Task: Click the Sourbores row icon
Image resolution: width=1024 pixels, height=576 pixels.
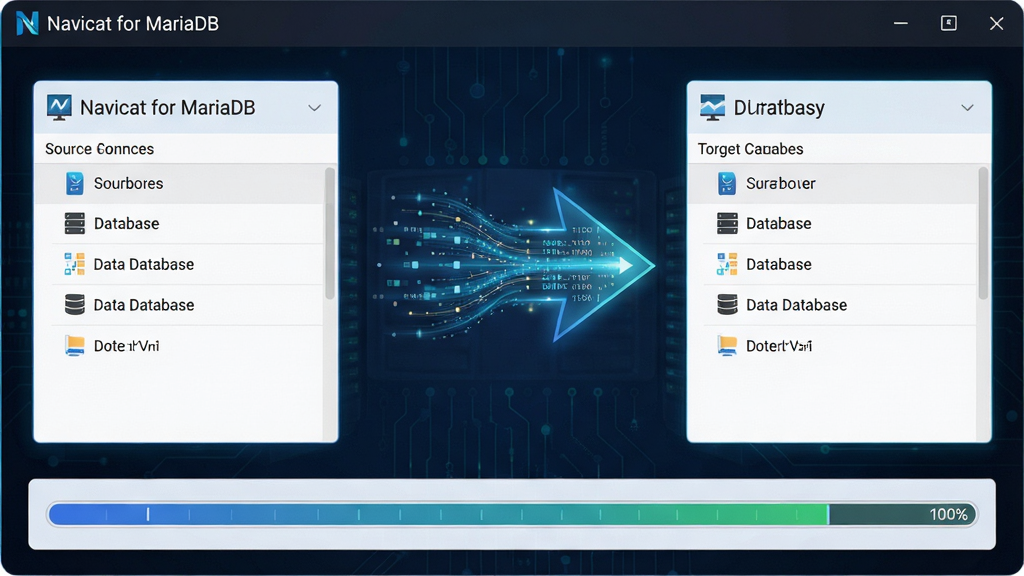Action: point(74,184)
